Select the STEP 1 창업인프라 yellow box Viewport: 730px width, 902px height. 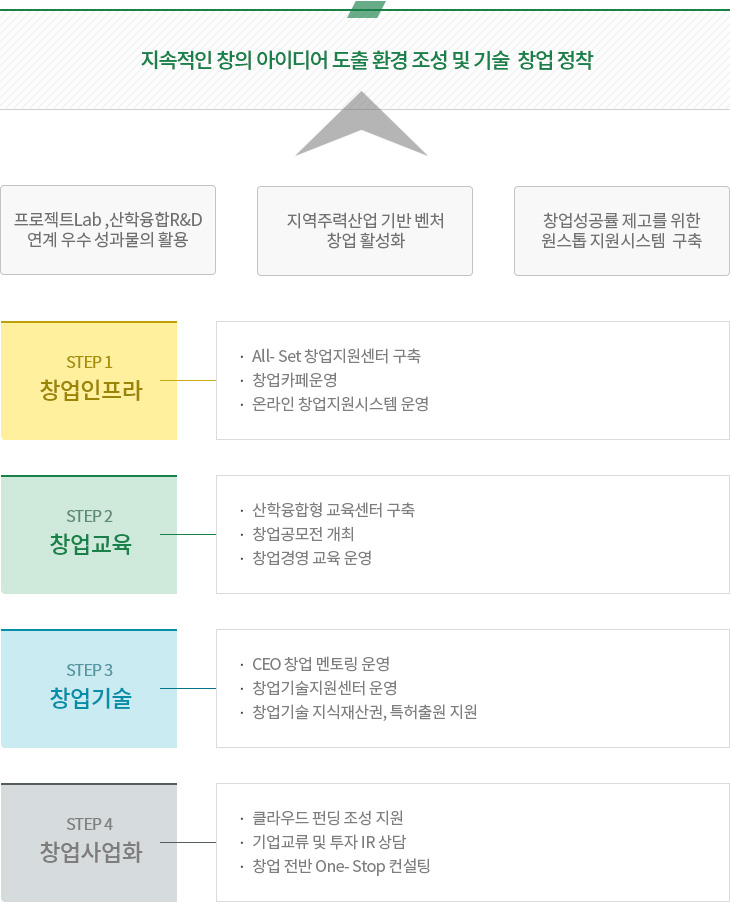[x=89, y=381]
